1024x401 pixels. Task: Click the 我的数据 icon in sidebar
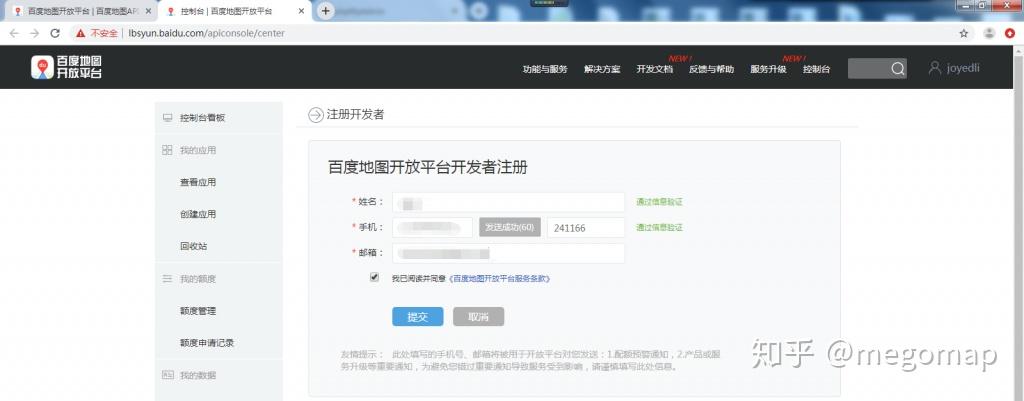[167, 376]
